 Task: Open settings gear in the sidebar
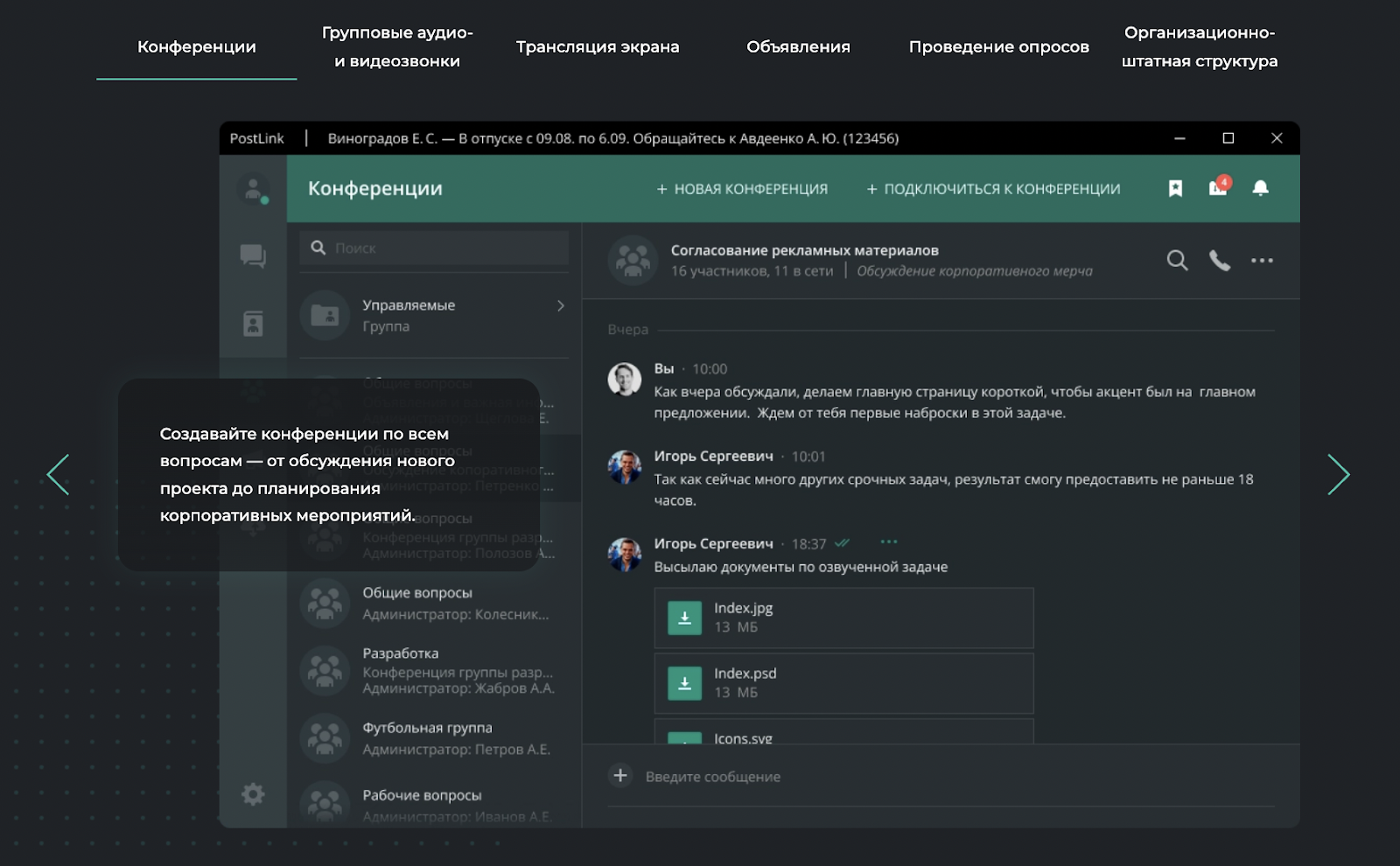[253, 794]
